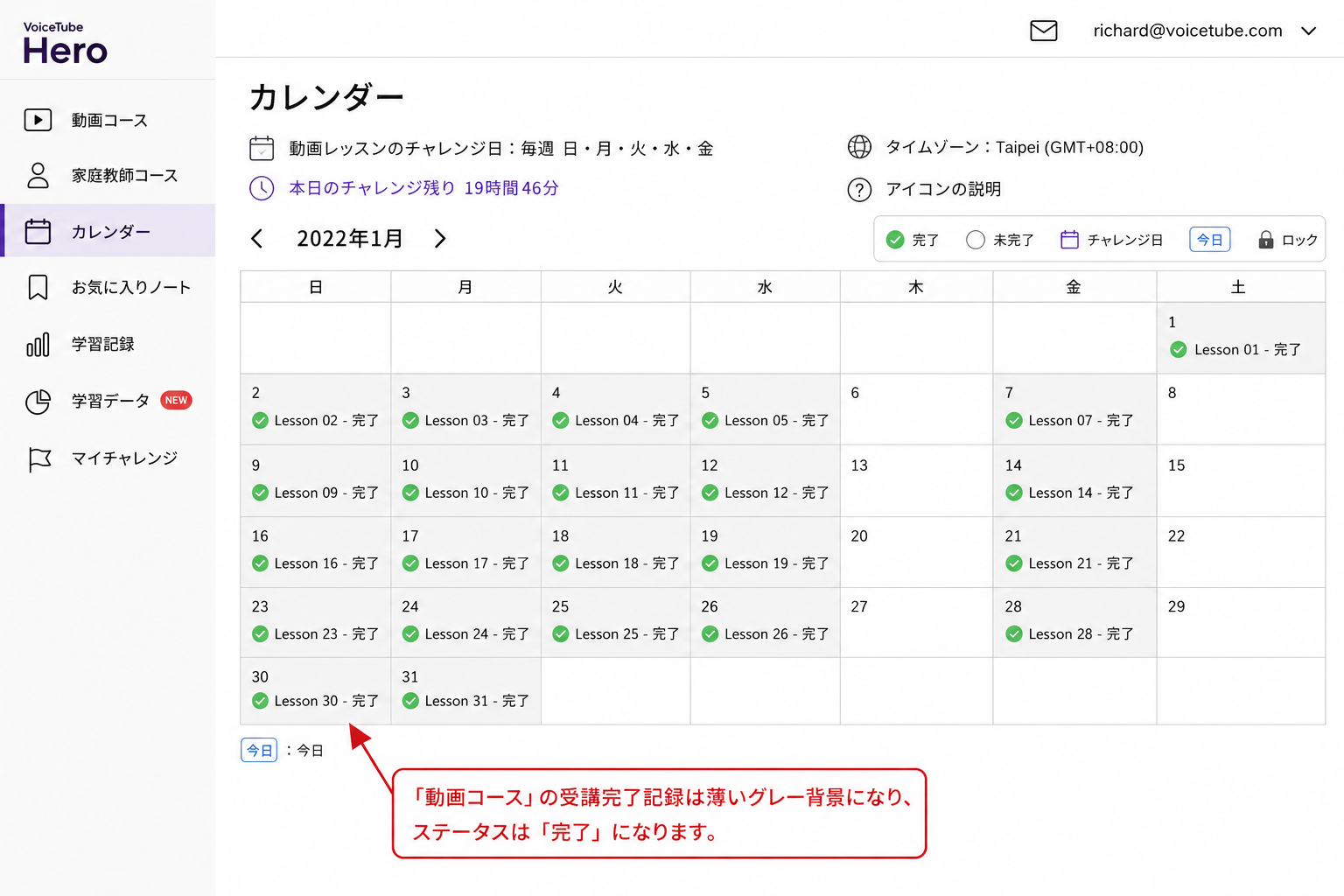
Task: Click the 未完了 empty circle in legend
Action: pyautogui.click(x=976, y=240)
